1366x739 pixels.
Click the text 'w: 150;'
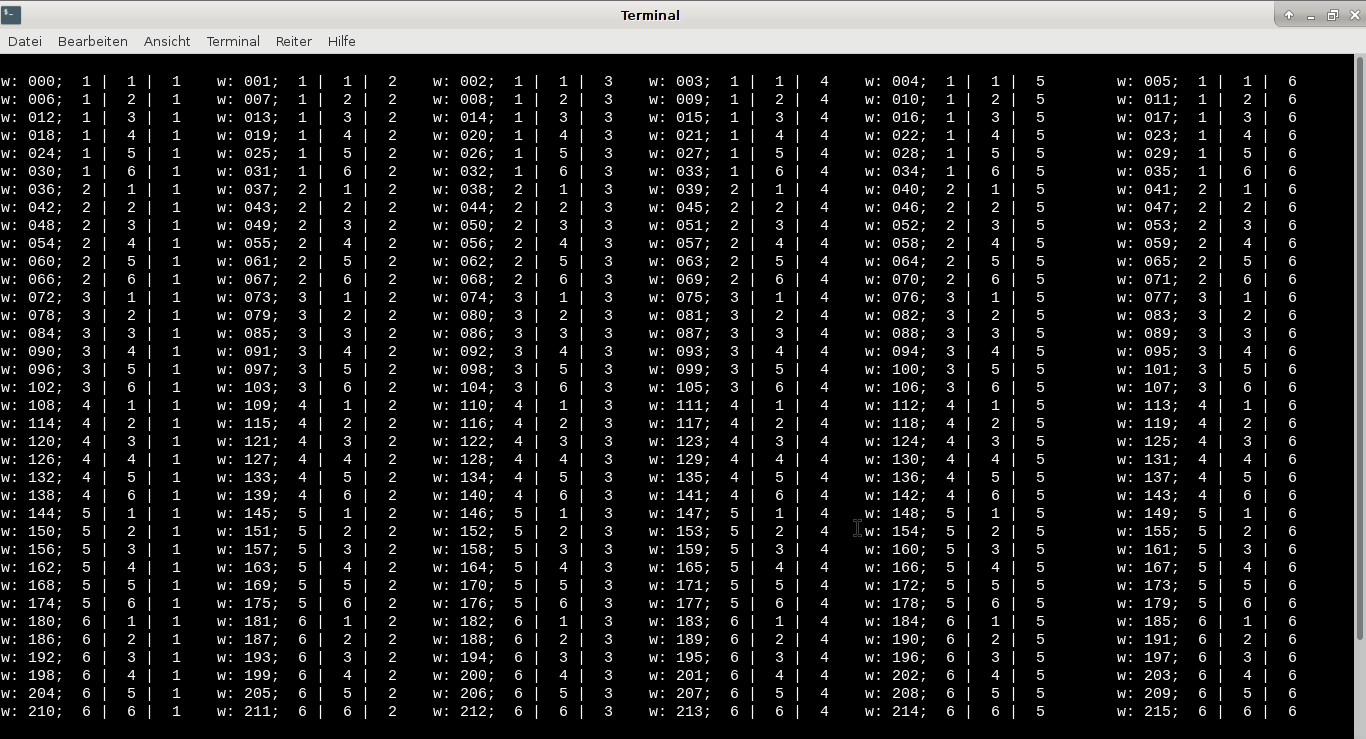point(31,531)
